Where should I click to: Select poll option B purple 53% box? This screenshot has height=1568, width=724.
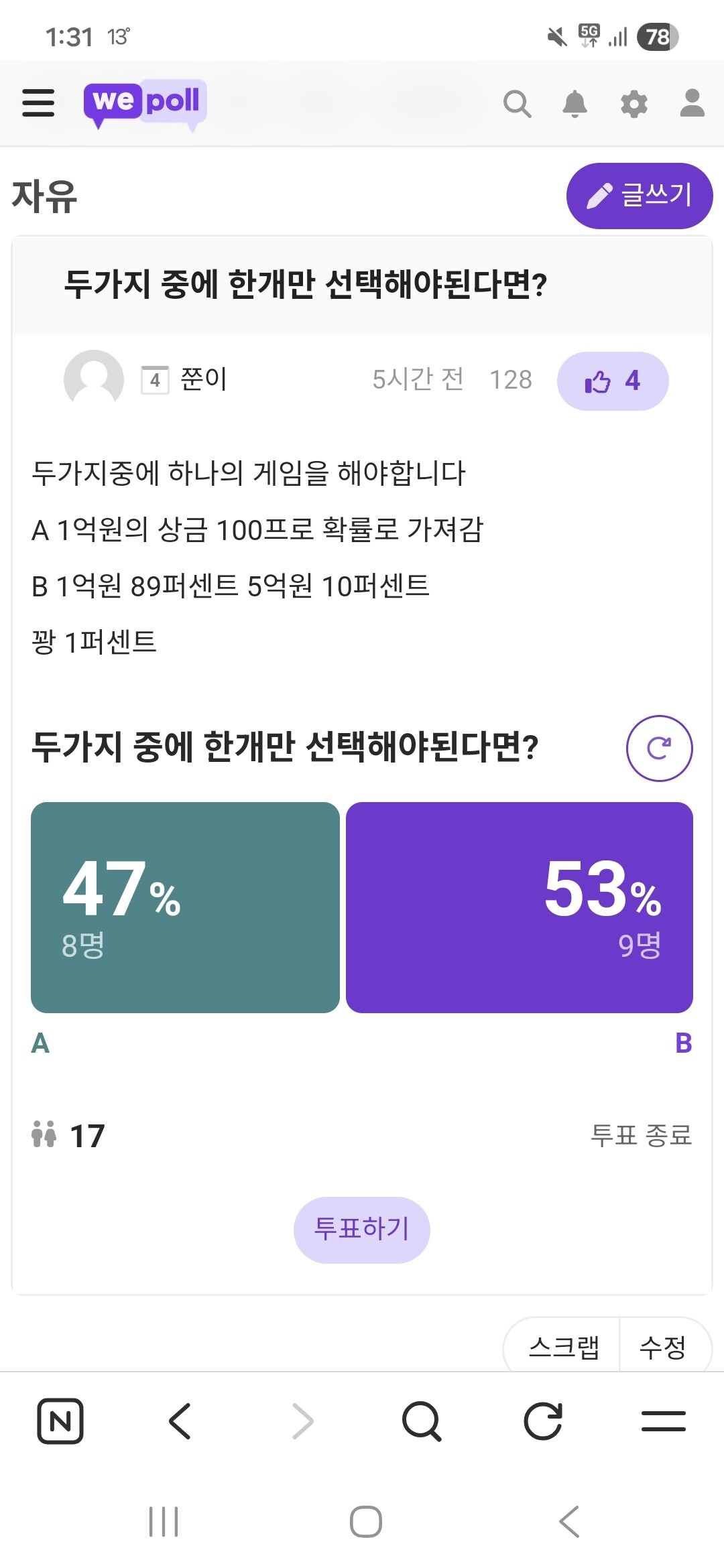click(x=519, y=907)
